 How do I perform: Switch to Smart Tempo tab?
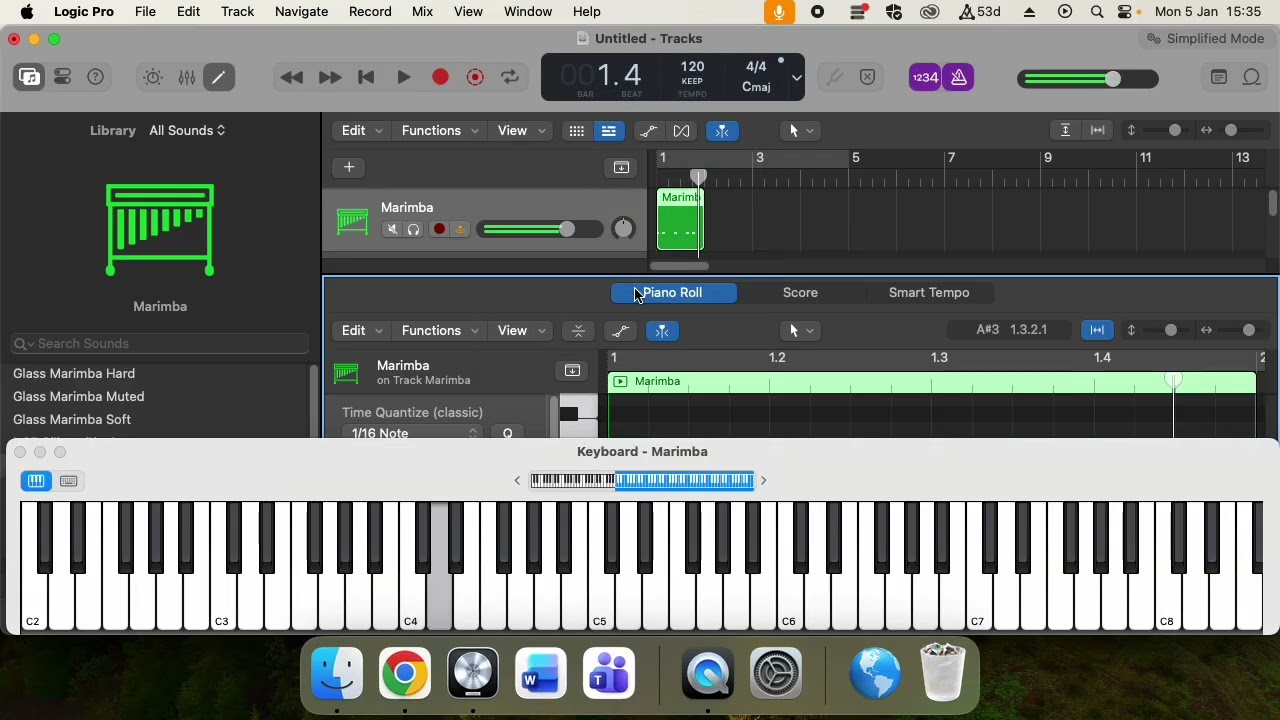pyautogui.click(x=929, y=293)
